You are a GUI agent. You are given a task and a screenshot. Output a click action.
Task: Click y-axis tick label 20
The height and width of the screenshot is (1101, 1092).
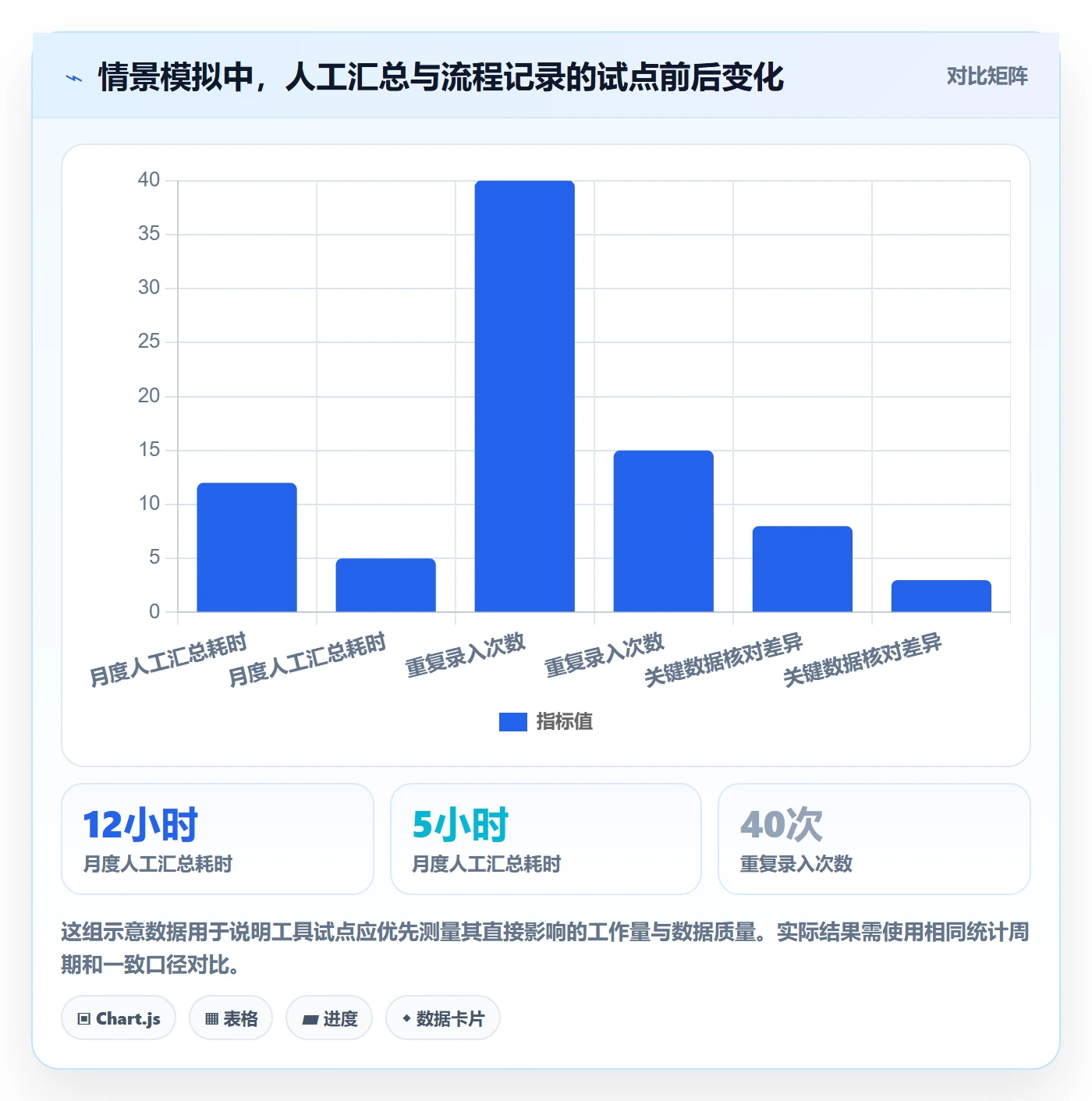tap(149, 396)
